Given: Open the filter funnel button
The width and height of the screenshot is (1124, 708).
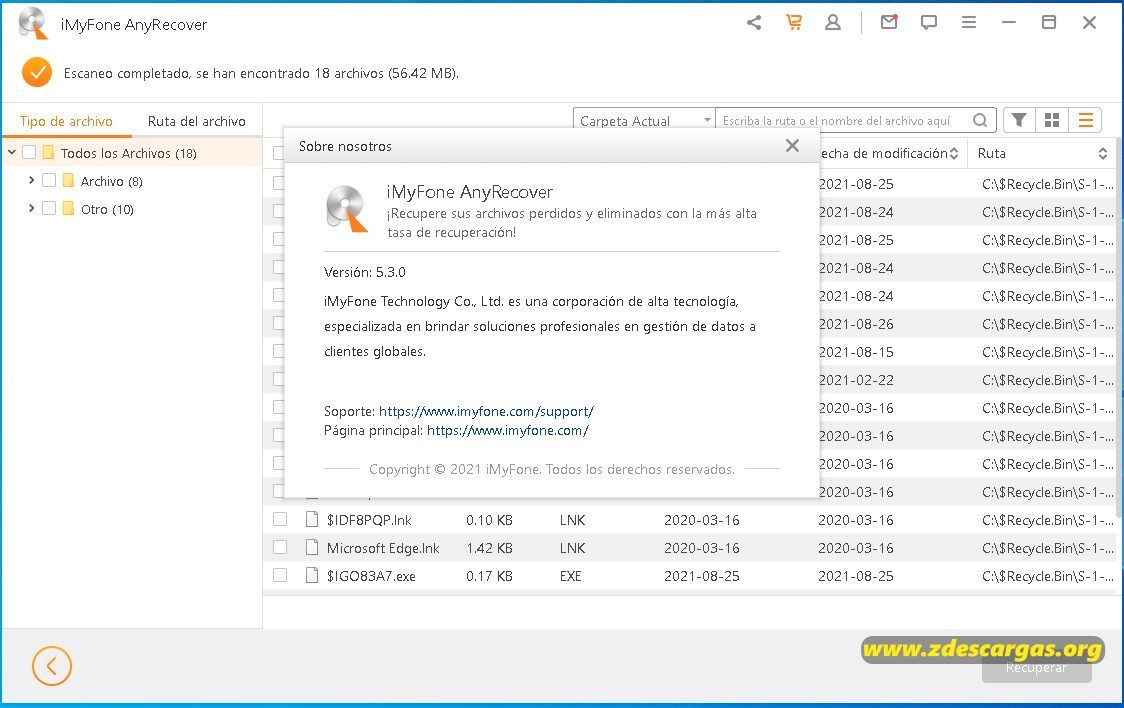Looking at the screenshot, I should click(1019, 120).
